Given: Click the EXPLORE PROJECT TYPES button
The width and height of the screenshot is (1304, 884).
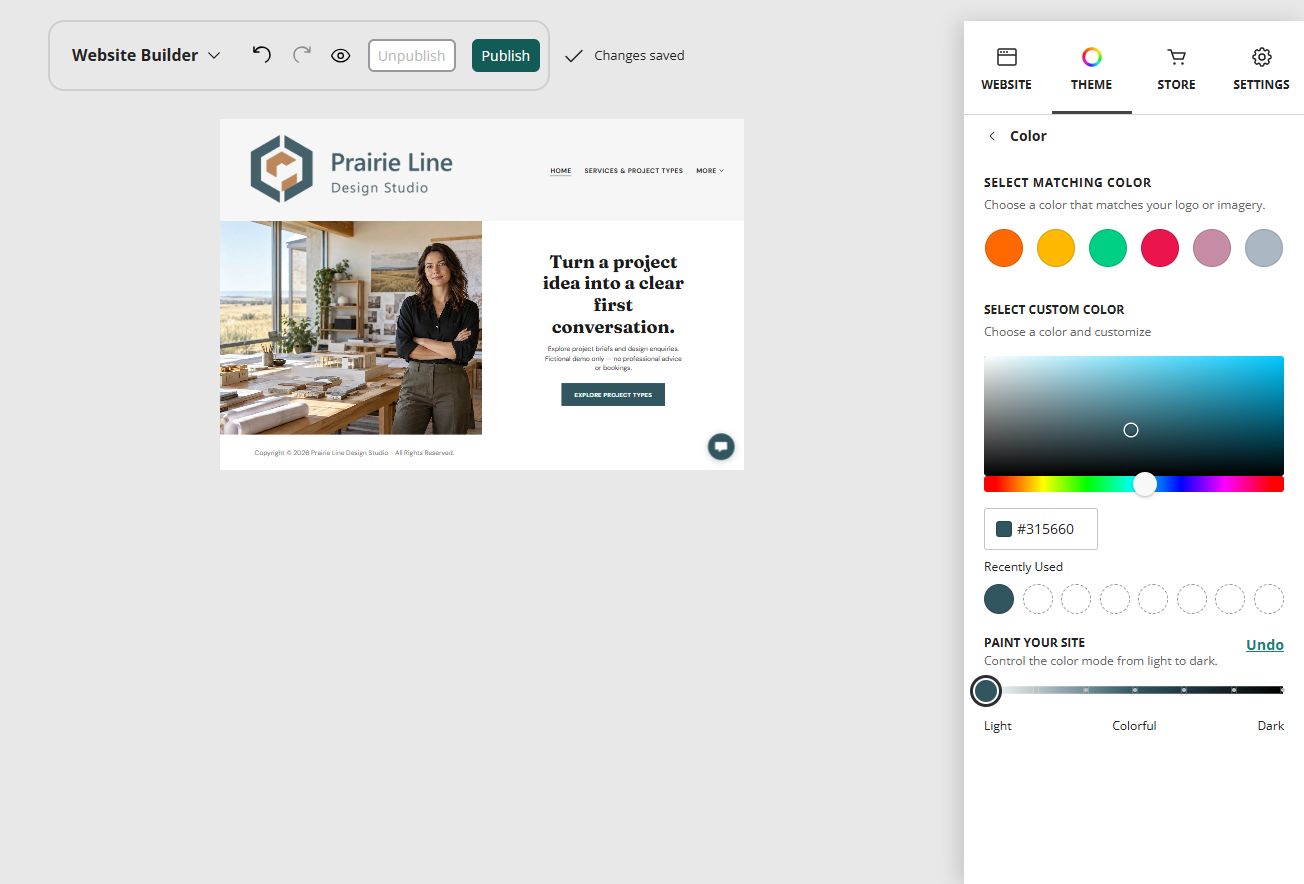Looking at the screenshot, I should (x=613, y=395).
